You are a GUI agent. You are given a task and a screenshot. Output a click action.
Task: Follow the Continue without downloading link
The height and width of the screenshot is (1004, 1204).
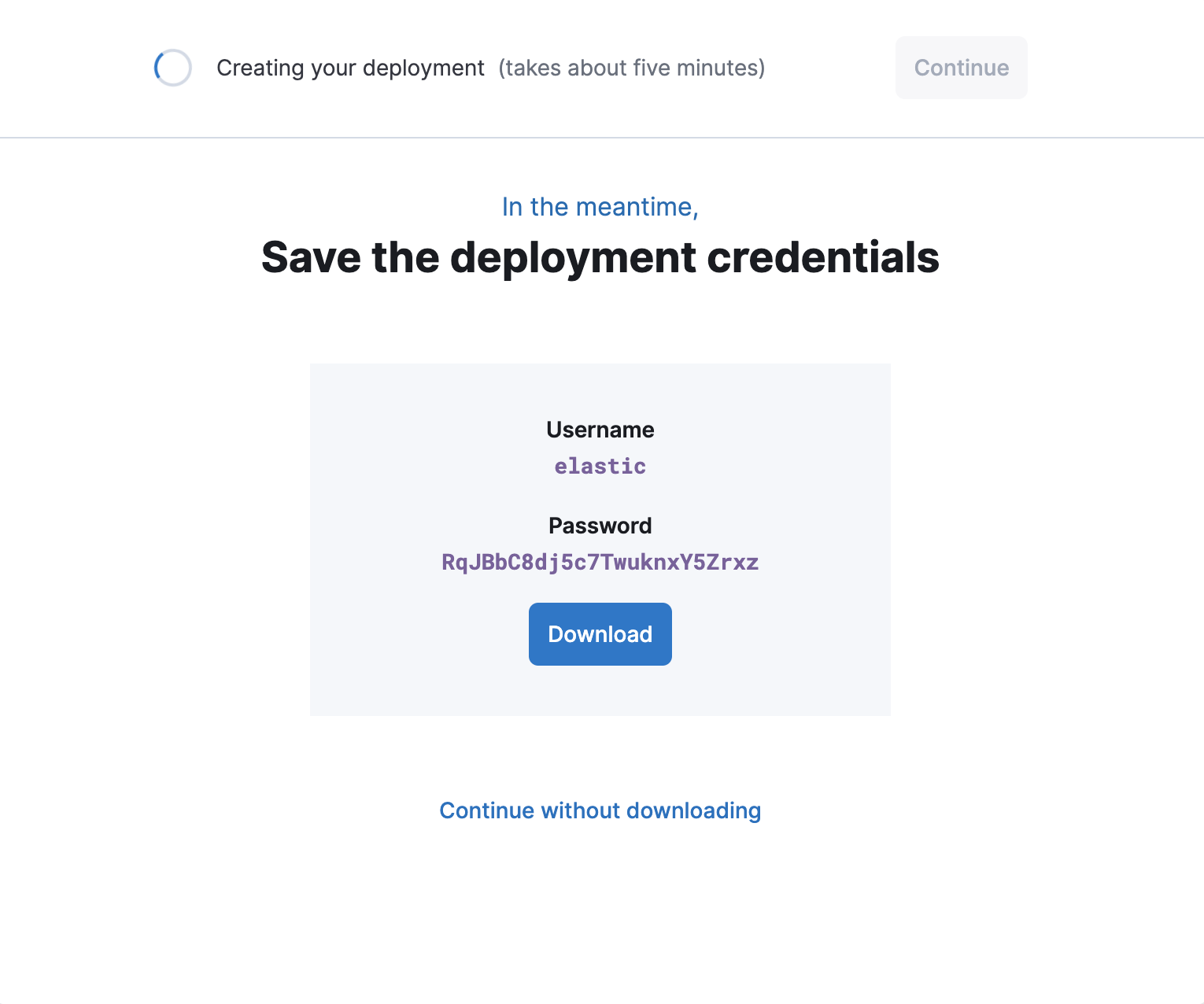[600, 810]
